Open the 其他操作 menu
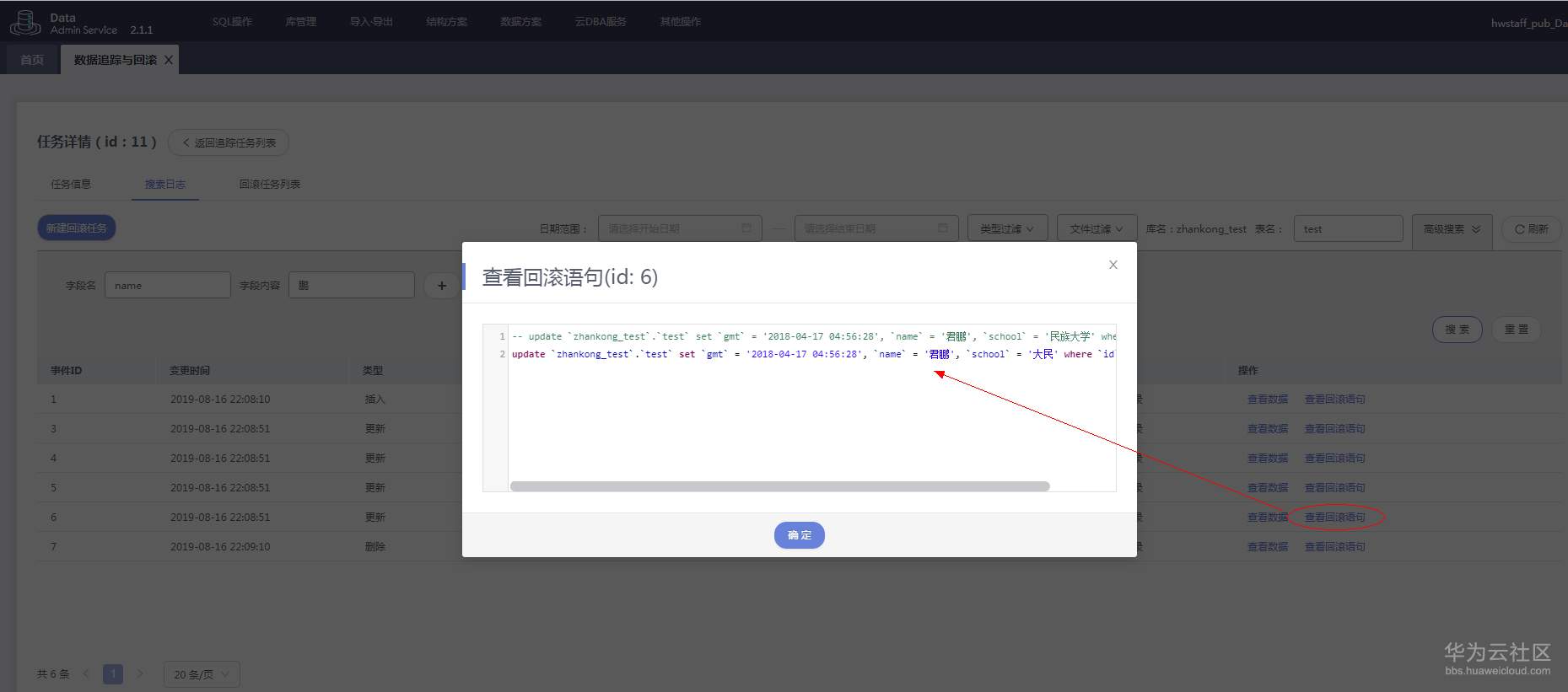Screen dimensions: 1568x692 tap(681, 22)
